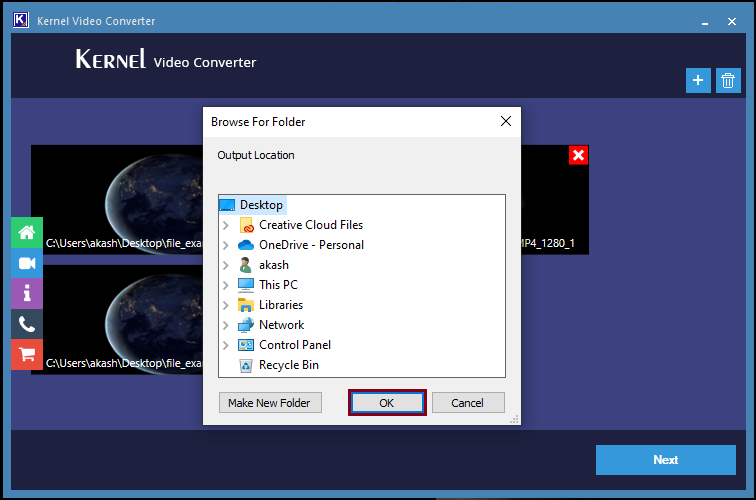
Task: Click the phone contact sidebar icon
Action: point(27,324)
